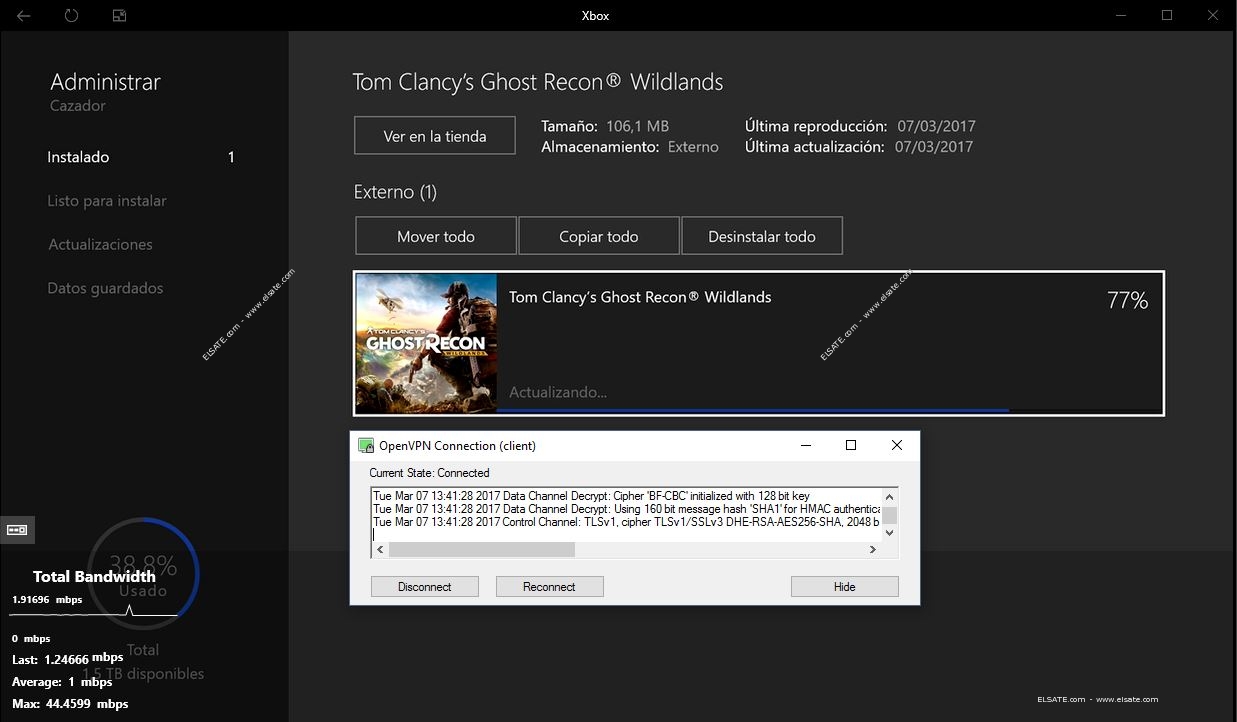Click the horizontal scrollbar thumb in OpenVPN log
The image size is (1237, 722).
(482, 549)
